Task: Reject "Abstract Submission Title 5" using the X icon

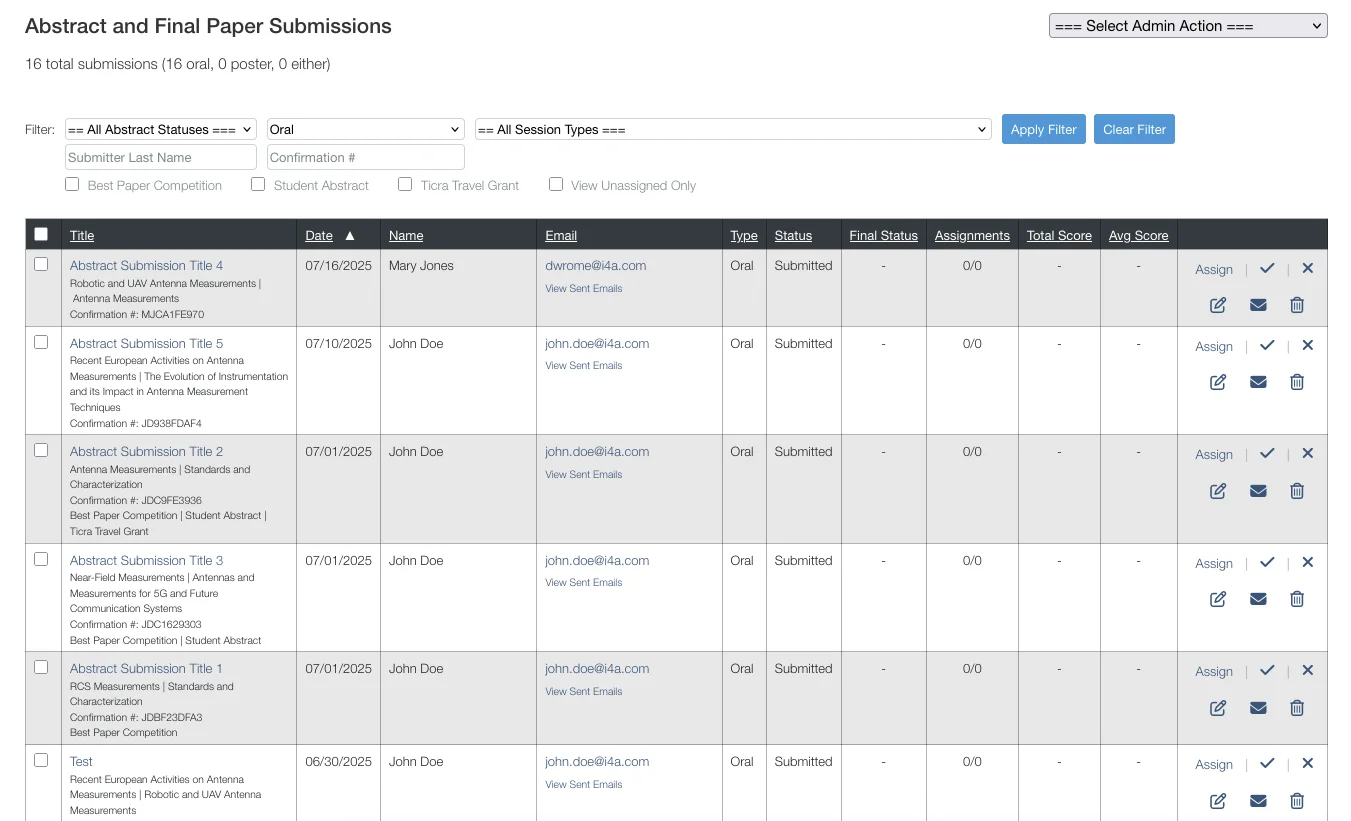Action: pyautogui.click(x=1307, y=346)
